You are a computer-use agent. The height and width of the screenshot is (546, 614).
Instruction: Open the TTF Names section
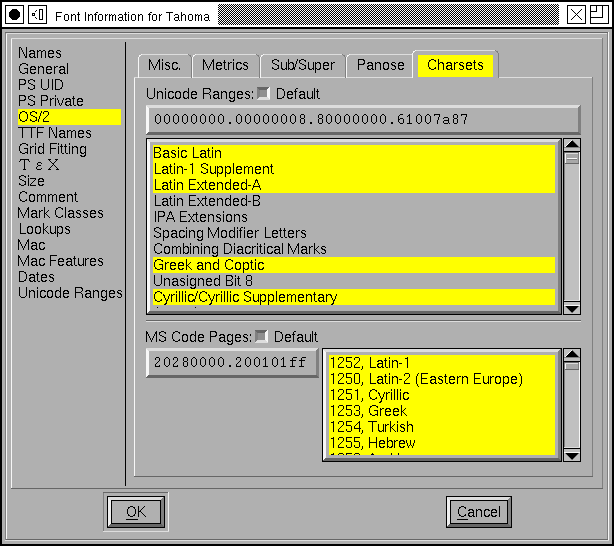[55, 133]
